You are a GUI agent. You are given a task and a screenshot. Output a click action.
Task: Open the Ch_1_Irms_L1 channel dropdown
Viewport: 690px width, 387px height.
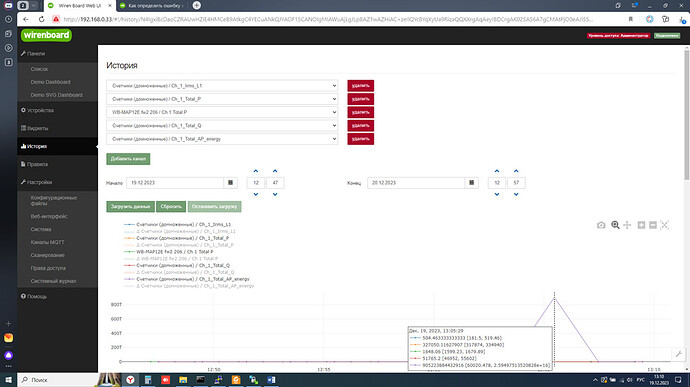coord(222,86)
